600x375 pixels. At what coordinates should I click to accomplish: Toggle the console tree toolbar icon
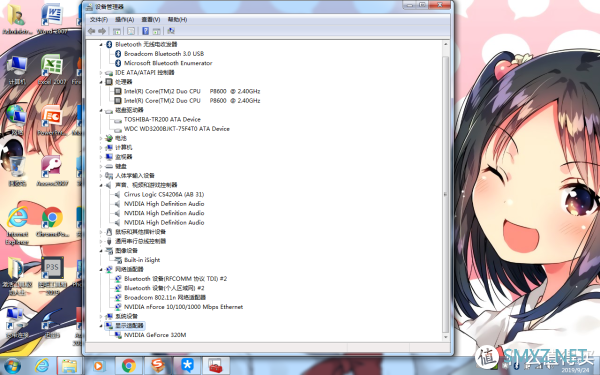click(117, 31)
